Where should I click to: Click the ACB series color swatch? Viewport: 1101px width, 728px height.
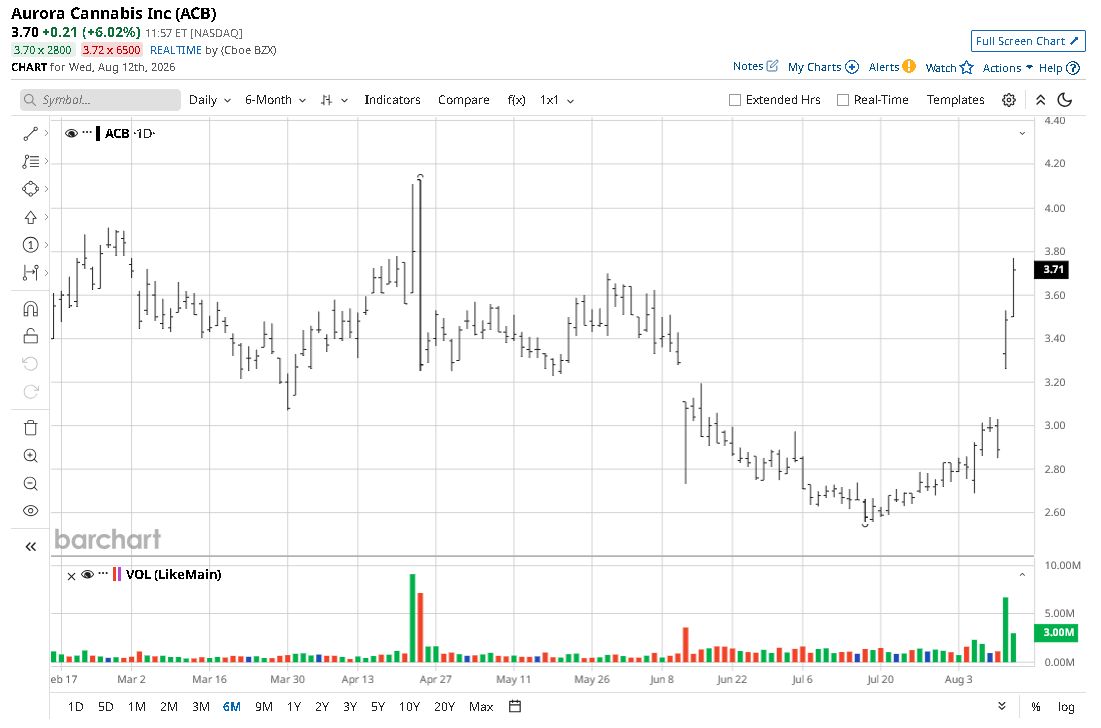pyautogui.click(x=98, y=133)
